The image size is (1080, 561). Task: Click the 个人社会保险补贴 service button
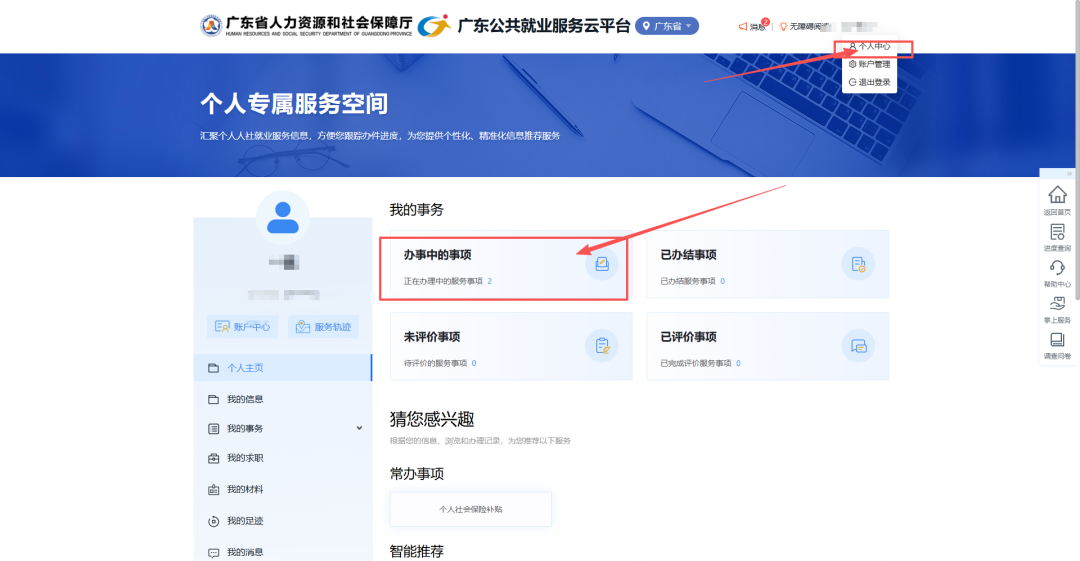(470, 509)
